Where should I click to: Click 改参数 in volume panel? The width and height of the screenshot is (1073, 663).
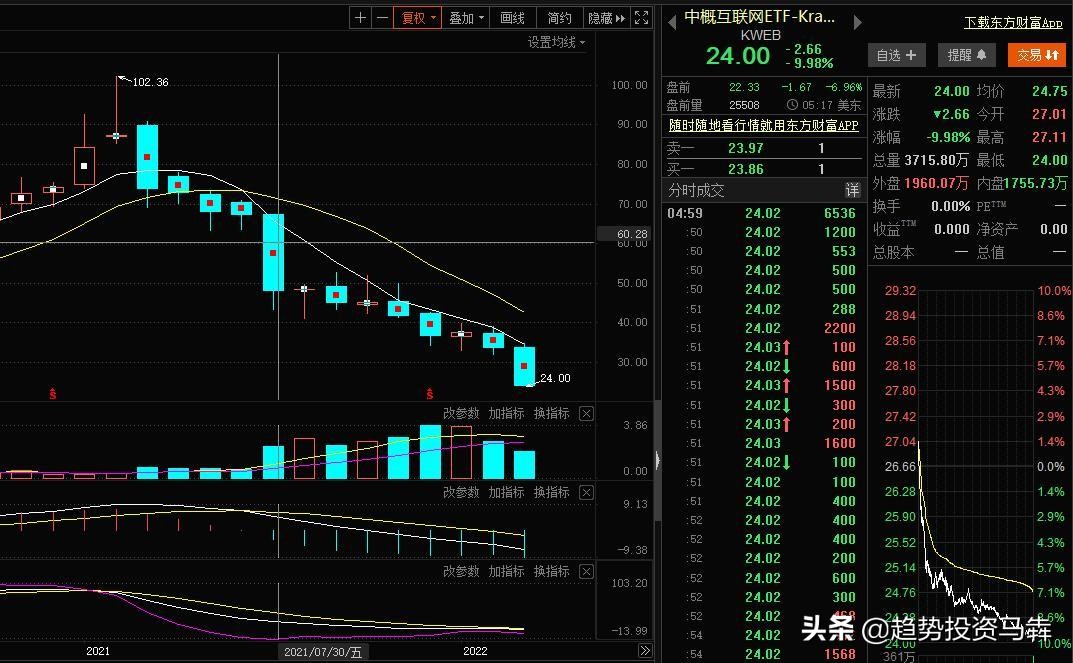click(x=461, y=413)
